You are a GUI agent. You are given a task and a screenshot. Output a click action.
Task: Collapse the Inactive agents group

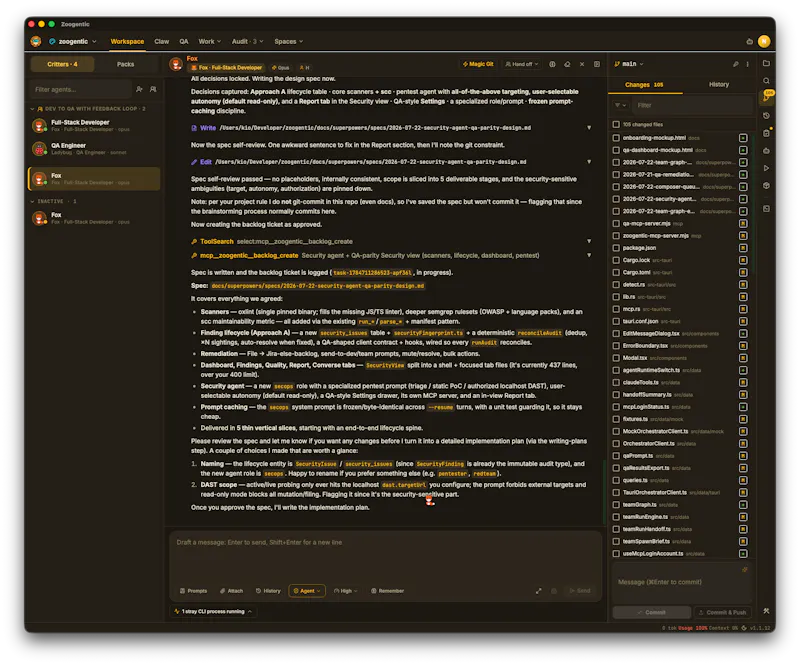[x=54, y=202]
